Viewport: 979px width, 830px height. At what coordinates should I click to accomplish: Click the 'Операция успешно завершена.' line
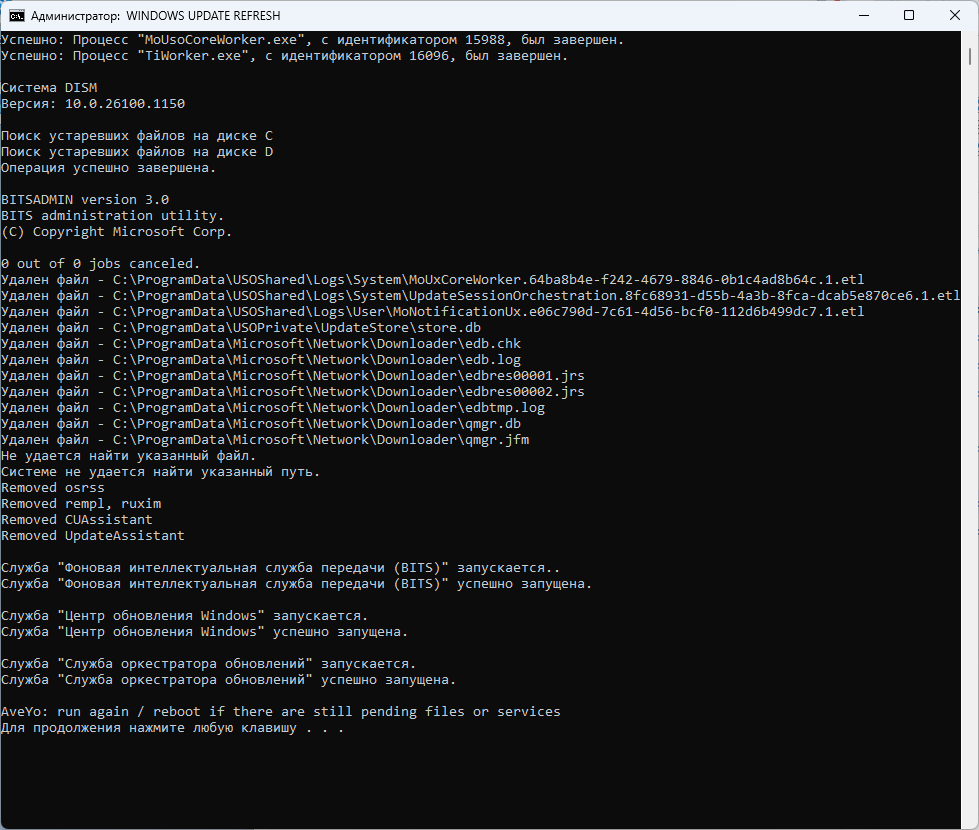coord(108,168)
